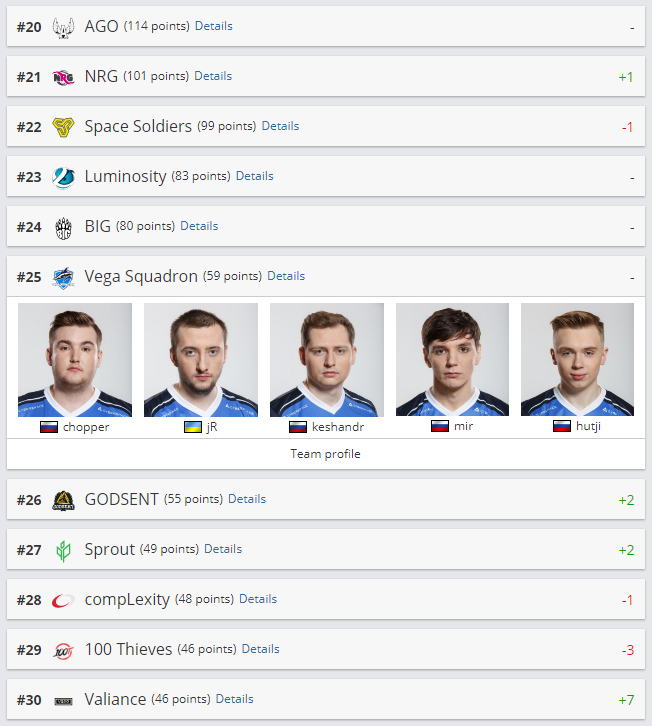Image resolution: width=652 pixels, height=726 pixels.
Task: Expand the #28 compLexity row
Action: tap(326, 599)
